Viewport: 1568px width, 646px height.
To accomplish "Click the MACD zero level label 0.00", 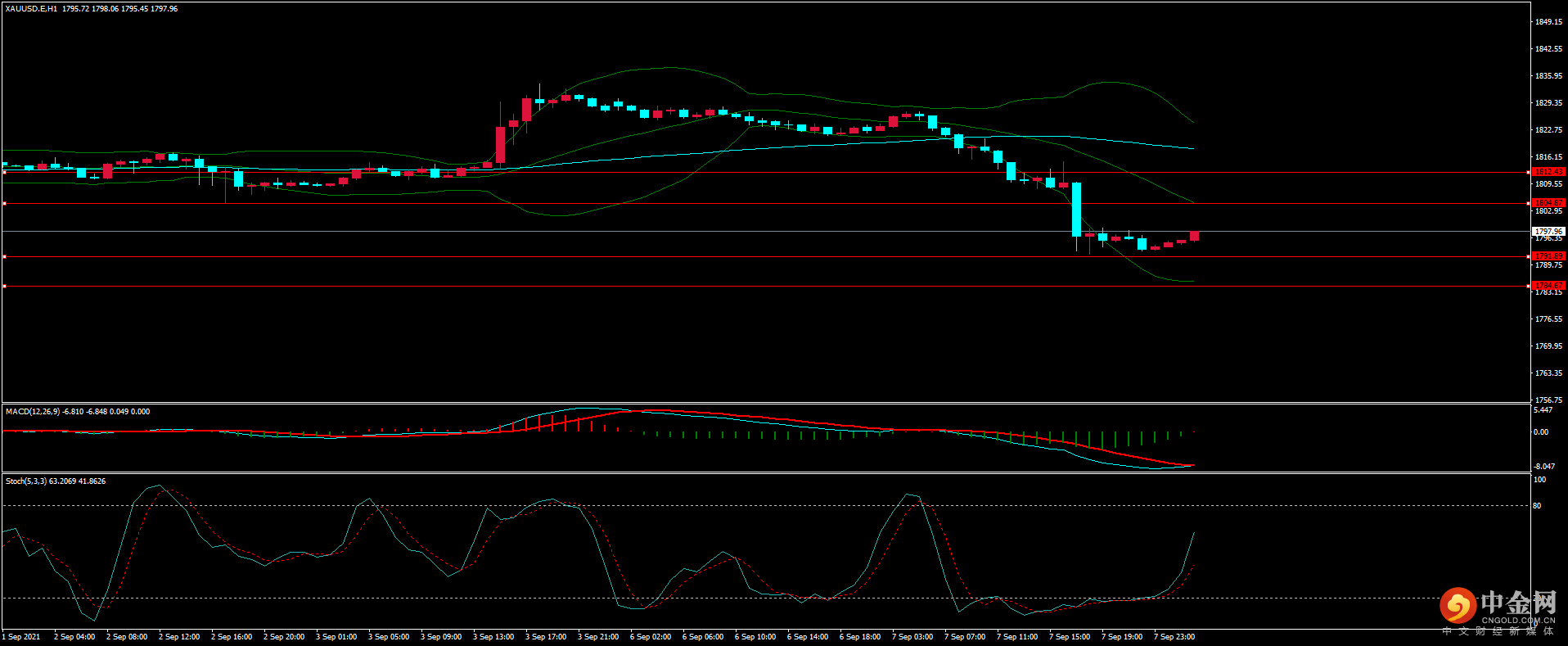I will coord(1541,432).
